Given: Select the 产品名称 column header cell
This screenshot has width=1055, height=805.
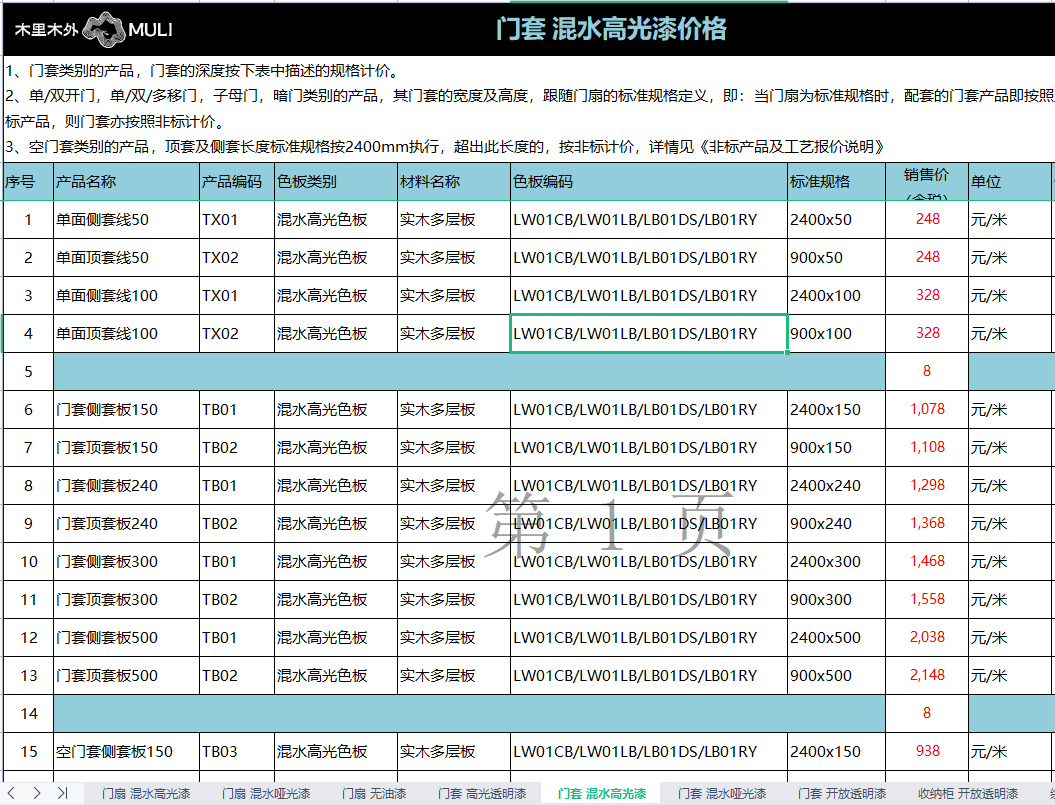Looking at the screenshot, I should coord(126,182).
